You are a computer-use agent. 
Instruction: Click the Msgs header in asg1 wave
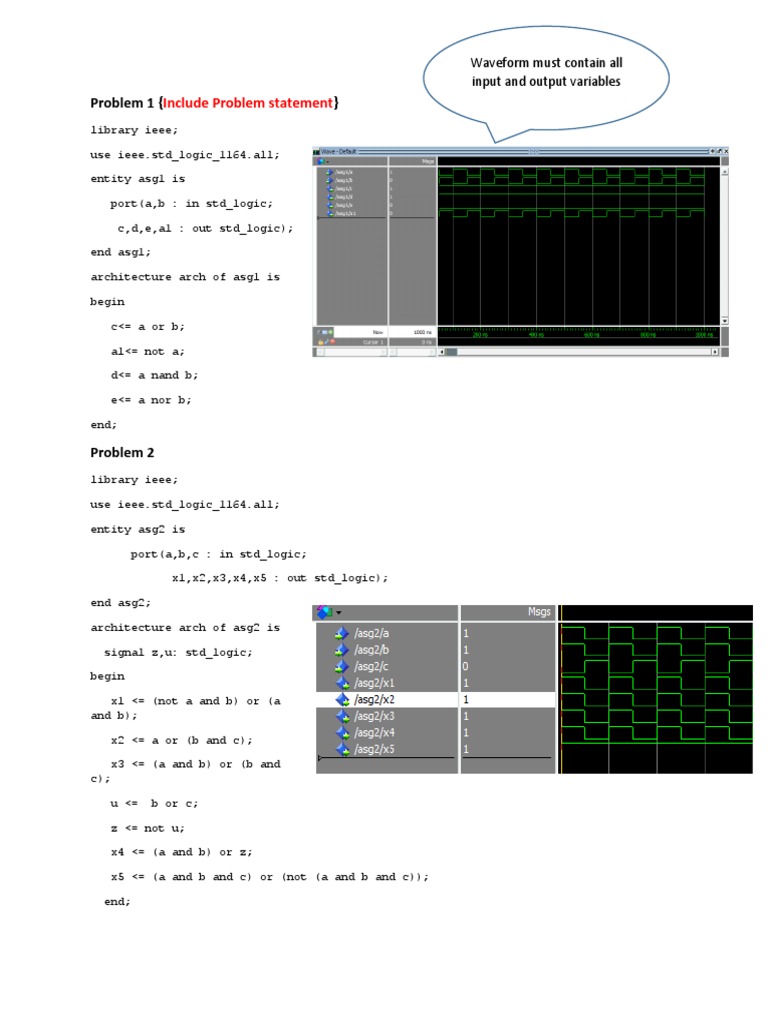(428, 161)
